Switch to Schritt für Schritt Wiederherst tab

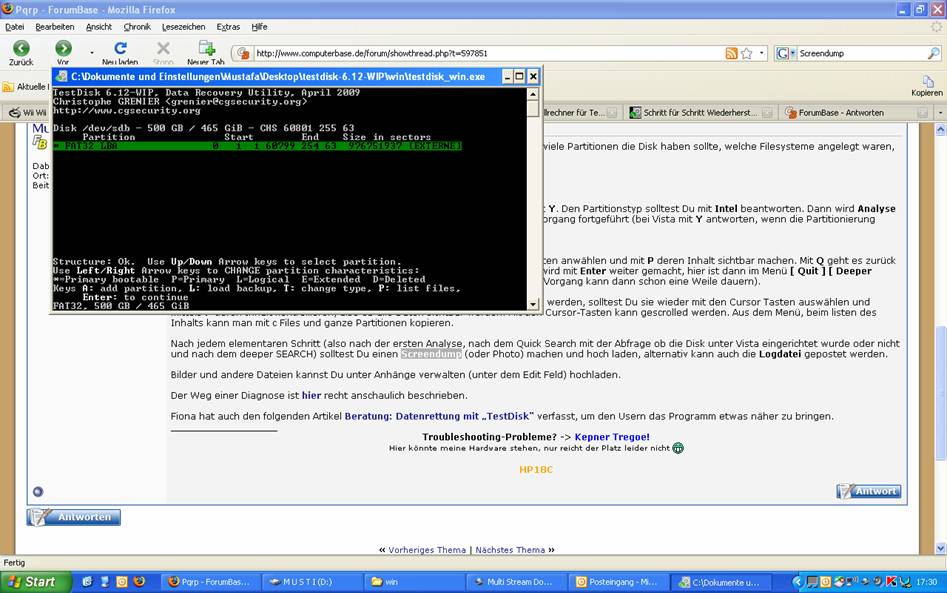701,112
